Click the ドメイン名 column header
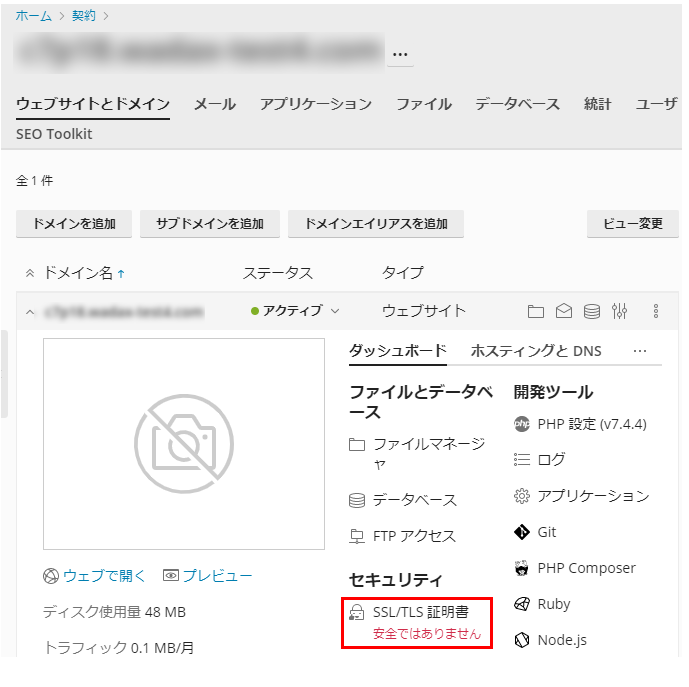This screenshot has height=687, width=689. click(78, 273)
